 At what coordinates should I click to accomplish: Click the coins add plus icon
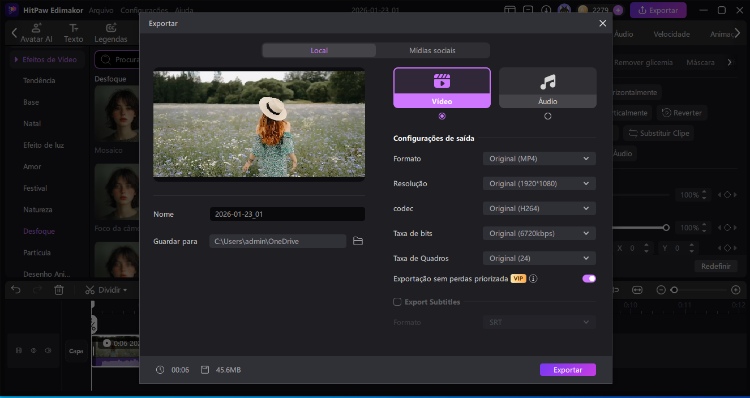coord(618,10)
